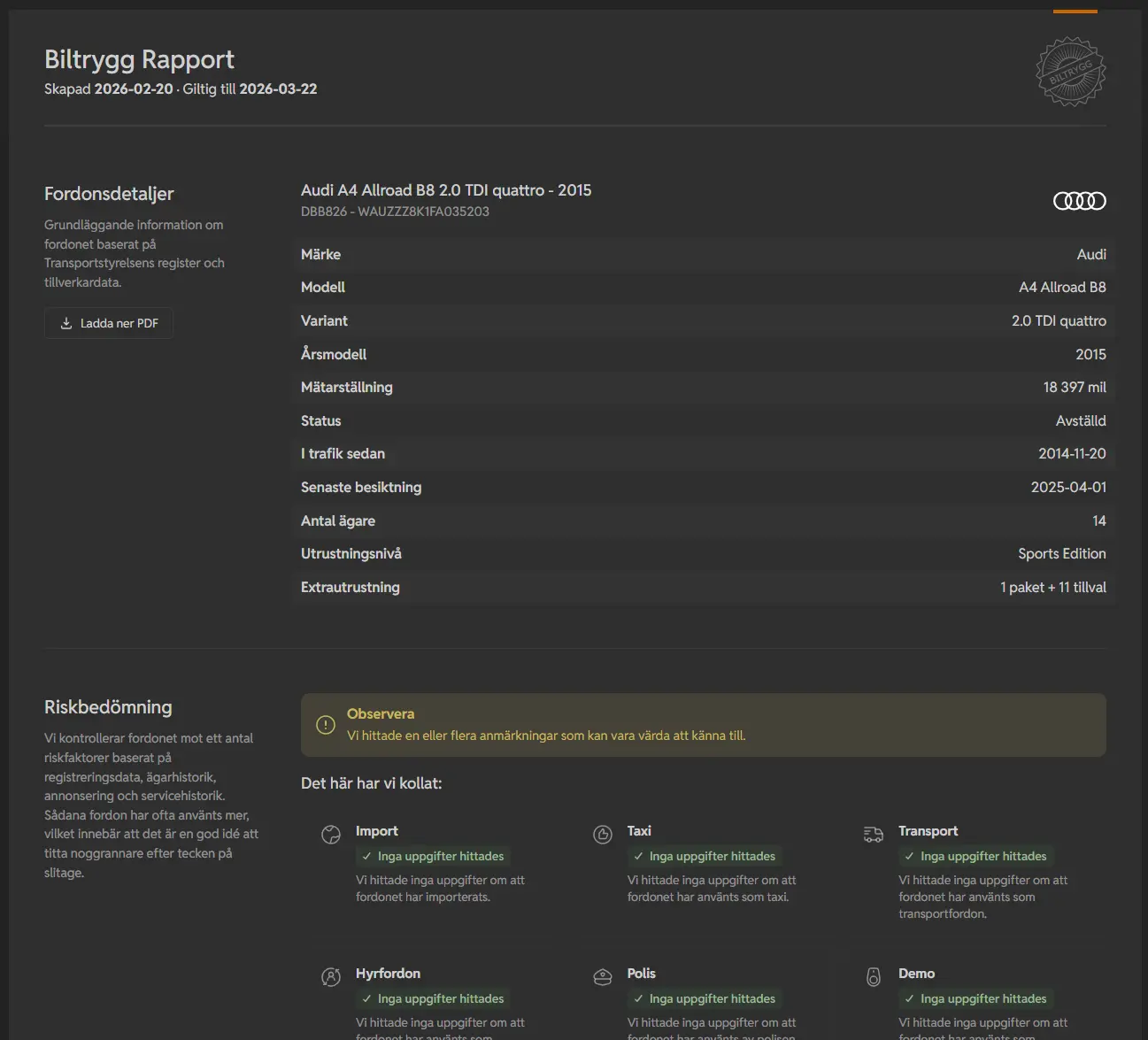Click the Observera notice banner
The width and height of the screenshot is (1148, 1040).
tap(704, 725)
